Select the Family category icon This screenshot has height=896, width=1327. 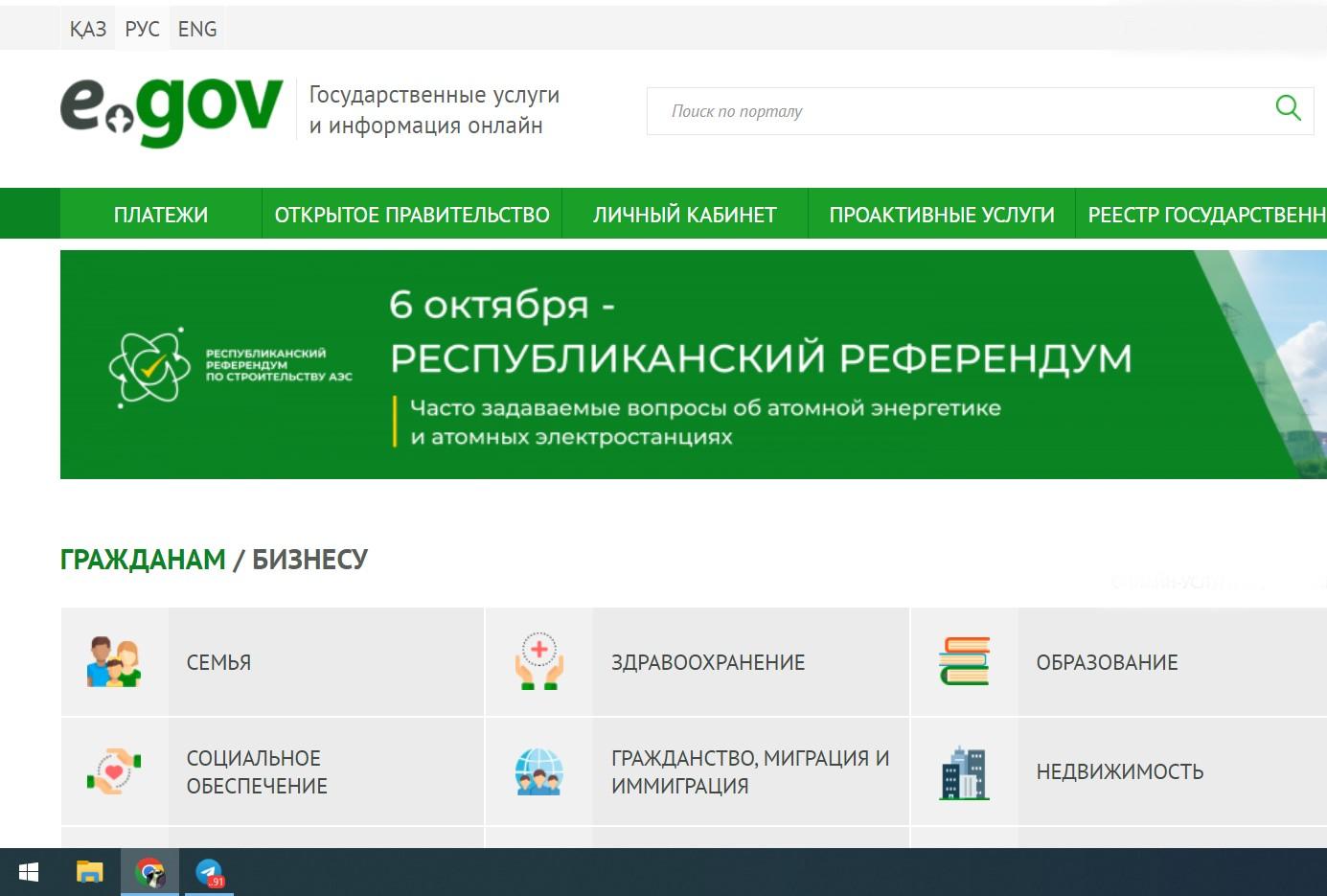point(114,662)
